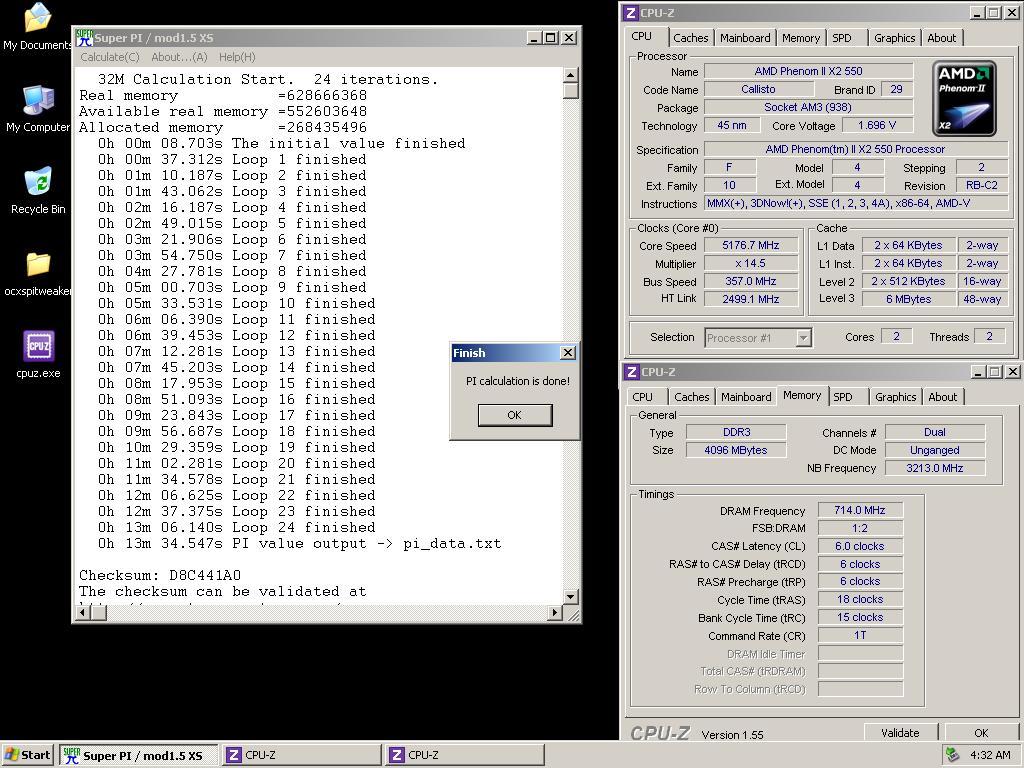Expand the Processor #1 selection dropdown
This screenshot has height=768, width=1024.
(804, 338)
